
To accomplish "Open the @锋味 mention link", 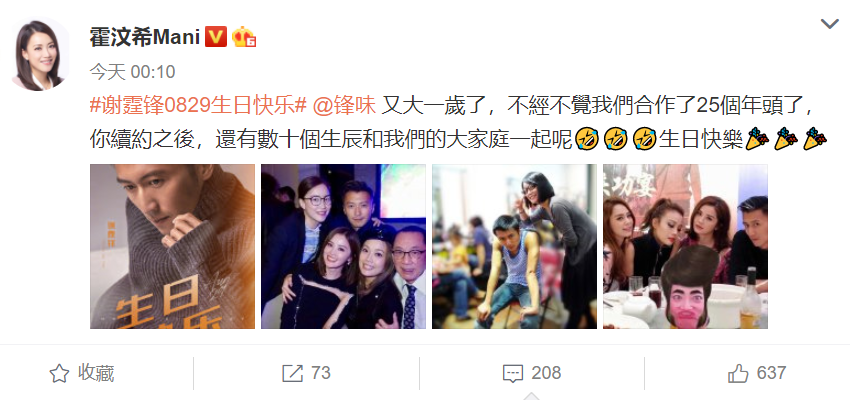I will 344,105.
